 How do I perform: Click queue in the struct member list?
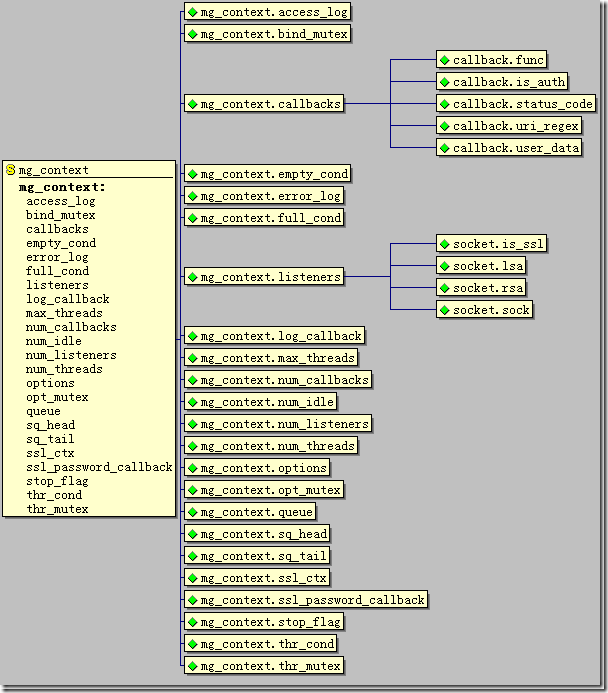click(43, 411)
